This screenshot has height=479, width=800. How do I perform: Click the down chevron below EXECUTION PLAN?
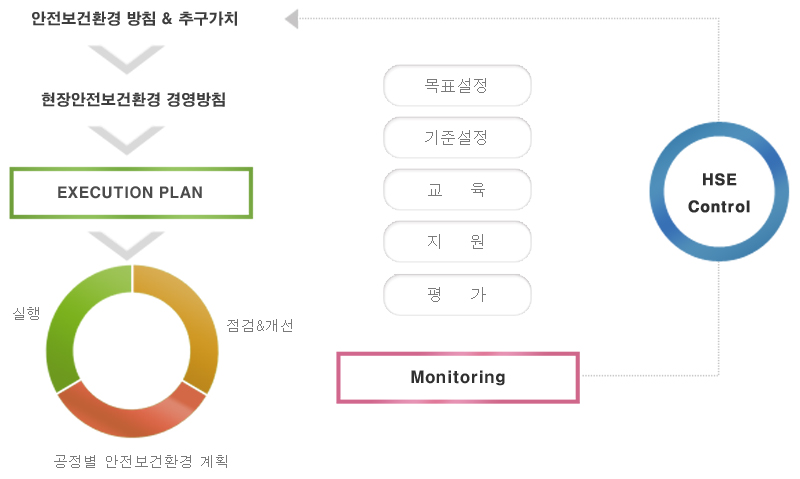(x=126, y=244)
